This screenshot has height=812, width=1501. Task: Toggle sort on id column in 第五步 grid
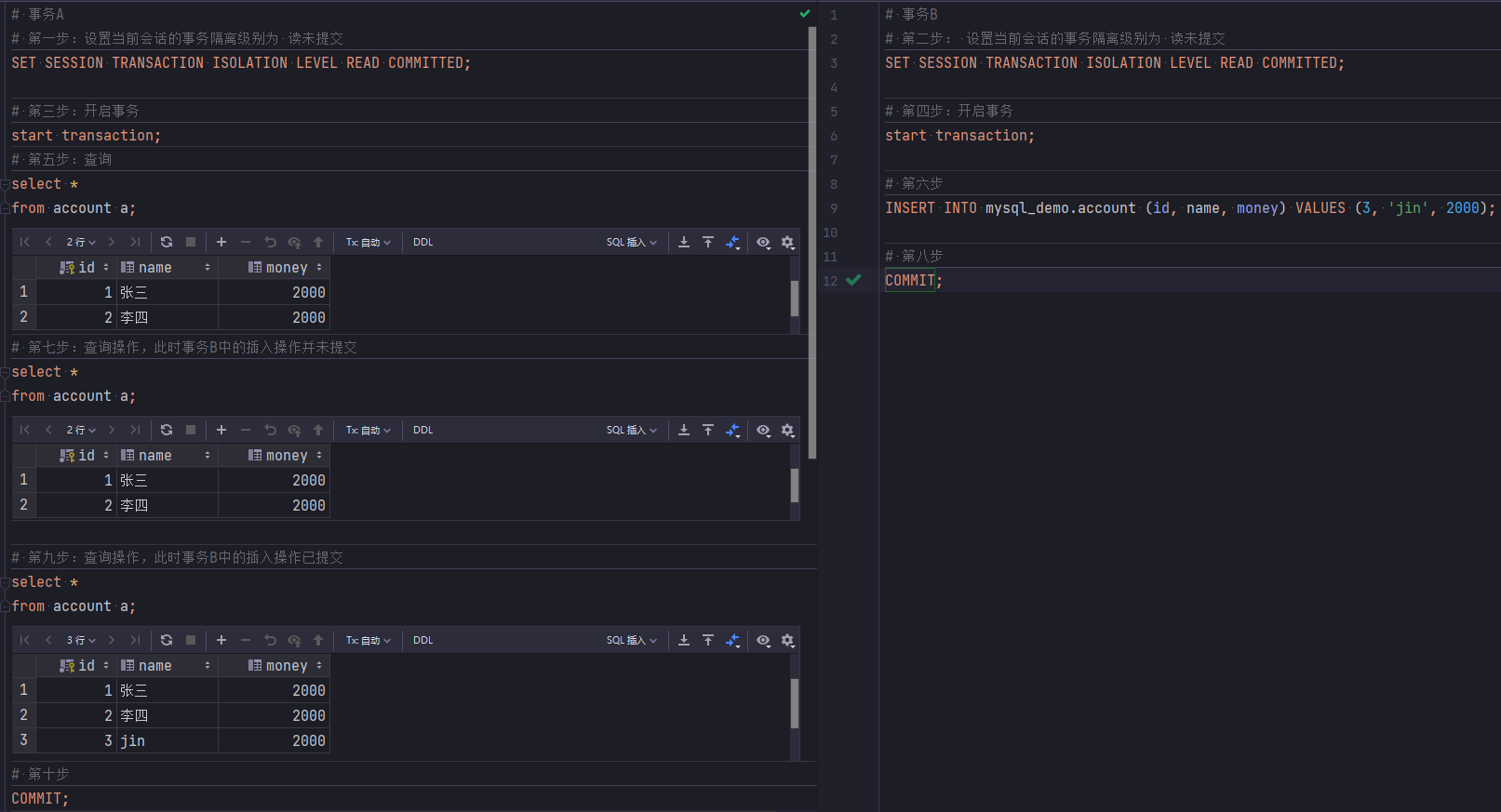[106, 268]
